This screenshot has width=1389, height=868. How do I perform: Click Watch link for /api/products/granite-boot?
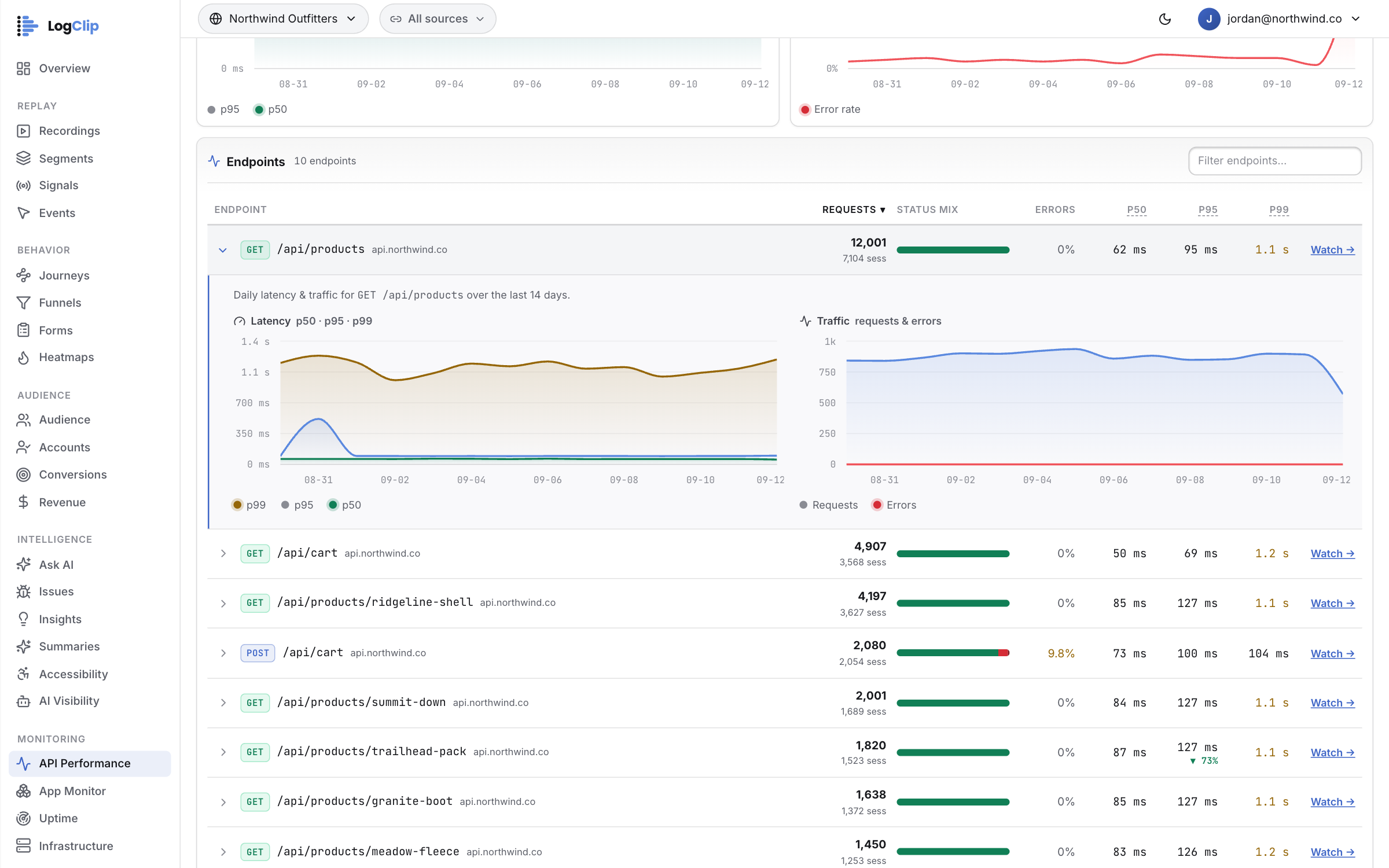[1332, 802]
